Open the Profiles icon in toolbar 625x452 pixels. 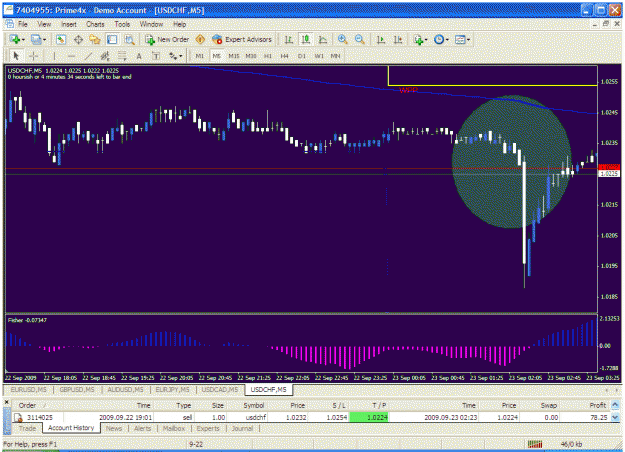[x=35, y=39]
